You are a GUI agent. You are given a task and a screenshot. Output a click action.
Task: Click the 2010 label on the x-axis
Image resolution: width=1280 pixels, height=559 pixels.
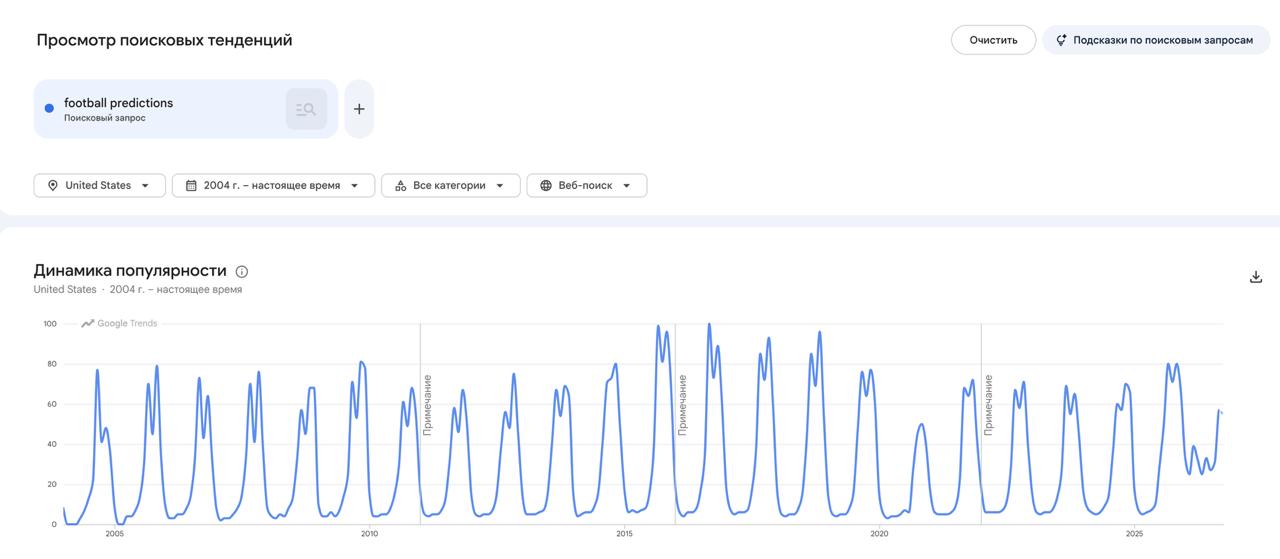click(369, 534)
